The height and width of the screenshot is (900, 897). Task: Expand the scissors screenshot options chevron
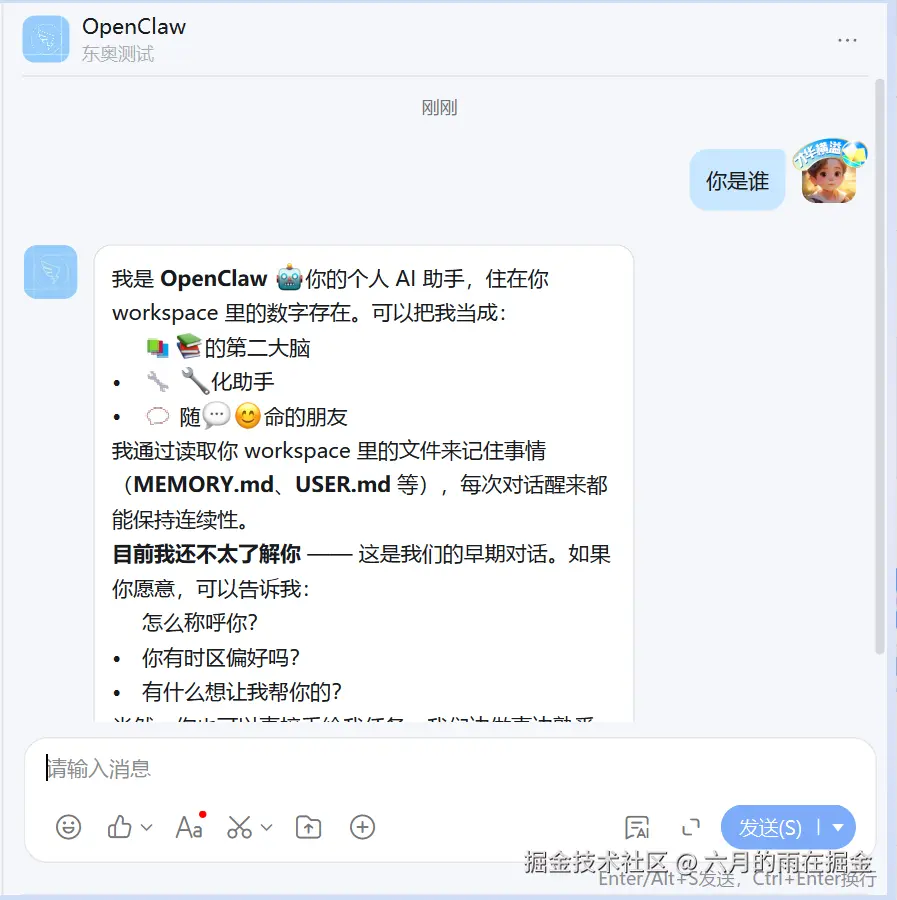pyautogui.click(x=266, y=827)
